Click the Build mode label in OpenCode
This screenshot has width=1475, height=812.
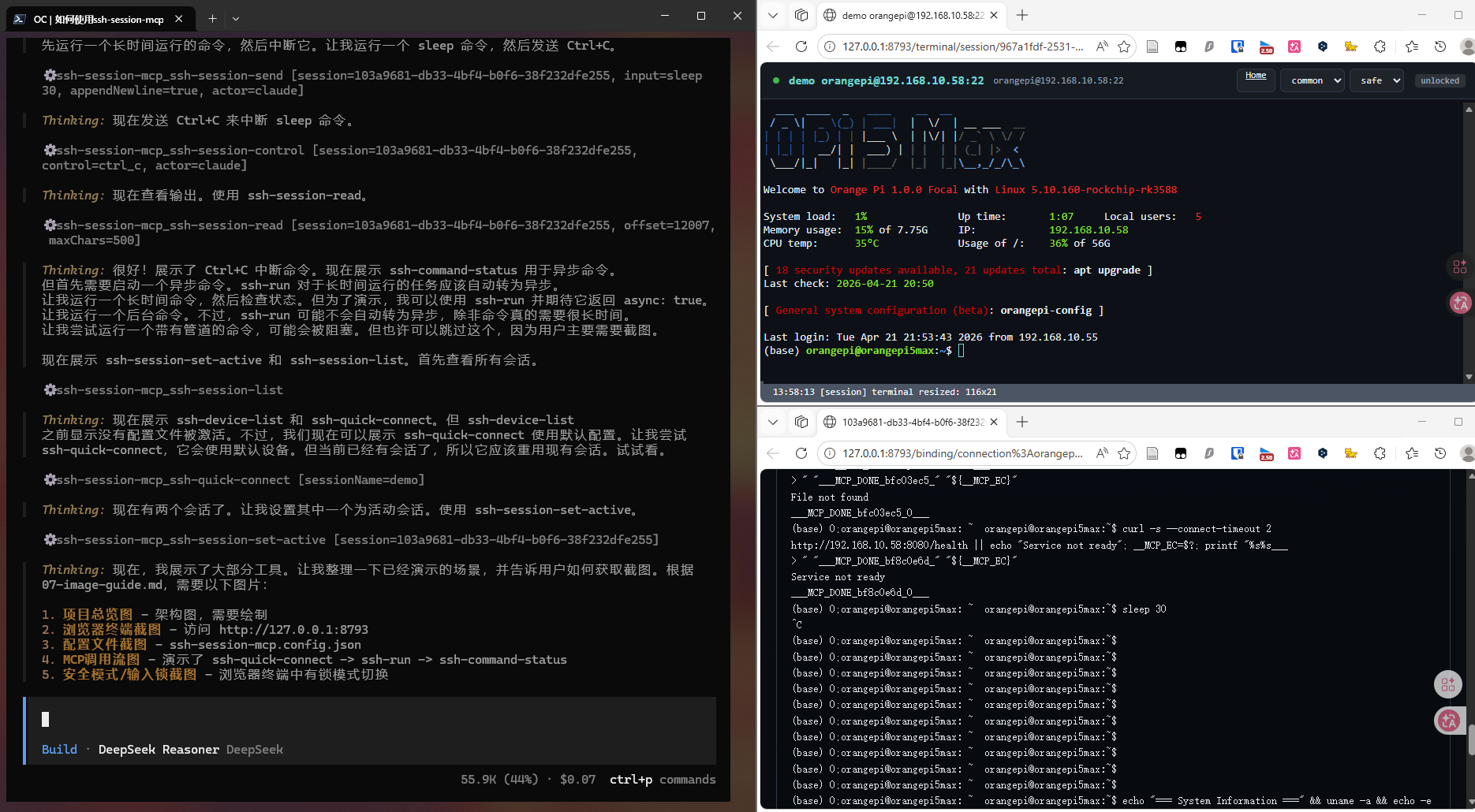[59, 749]
